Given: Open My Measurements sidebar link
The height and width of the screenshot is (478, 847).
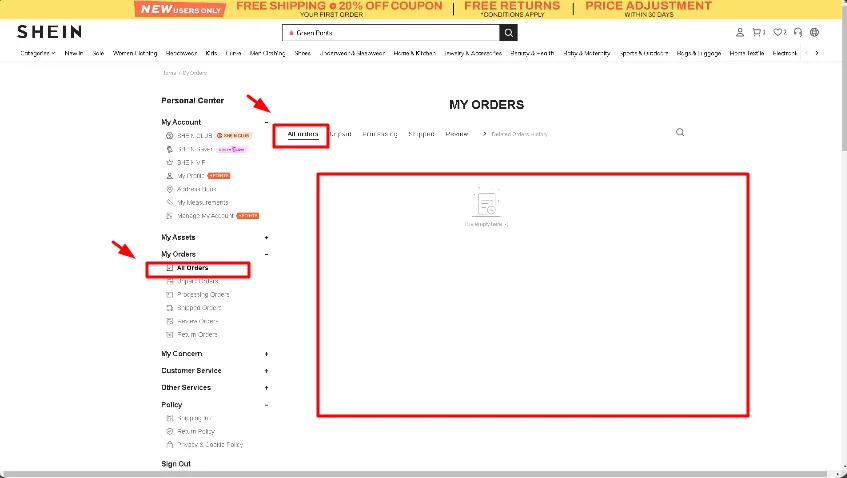Looking at the screenshot, I should click(203, 203).
